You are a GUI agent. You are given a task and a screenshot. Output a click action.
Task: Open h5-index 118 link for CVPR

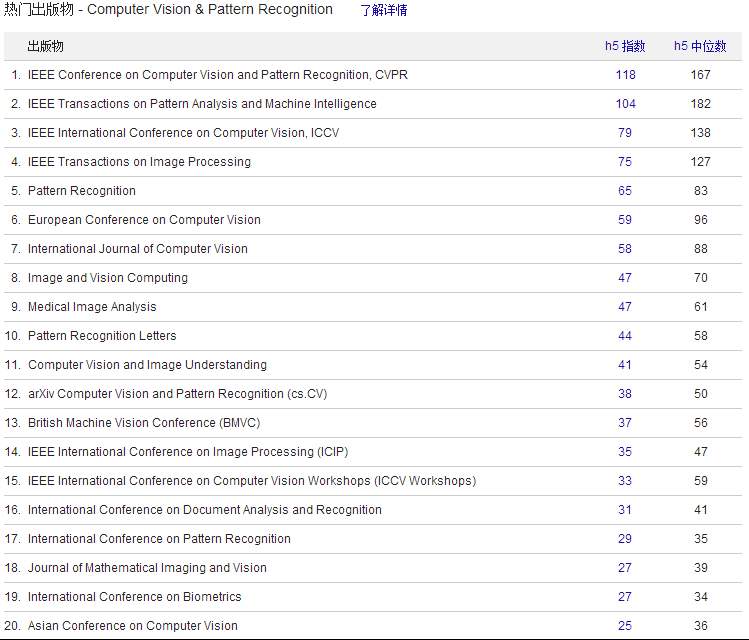pyautogui.click(x=626, y=75)
